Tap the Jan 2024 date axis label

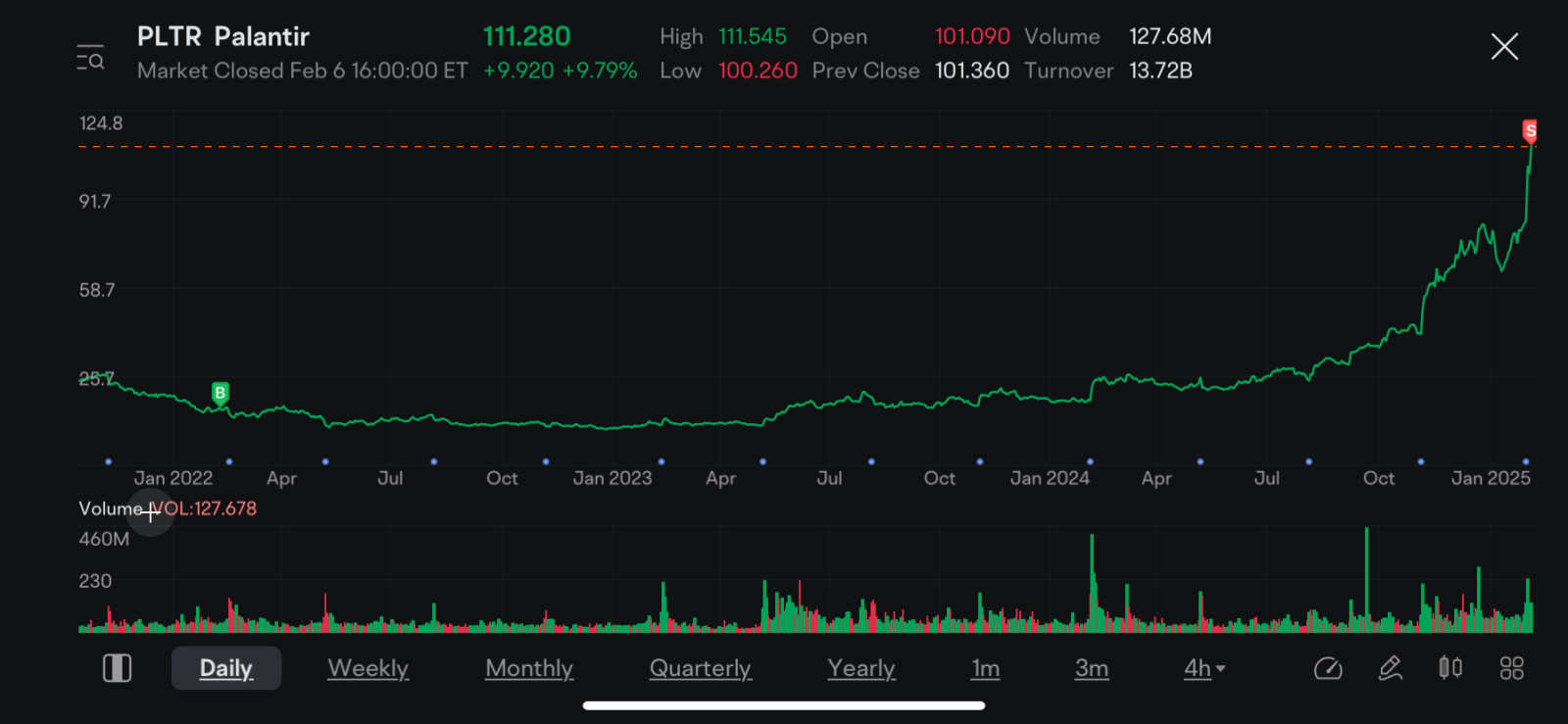tap(1050, 478)
